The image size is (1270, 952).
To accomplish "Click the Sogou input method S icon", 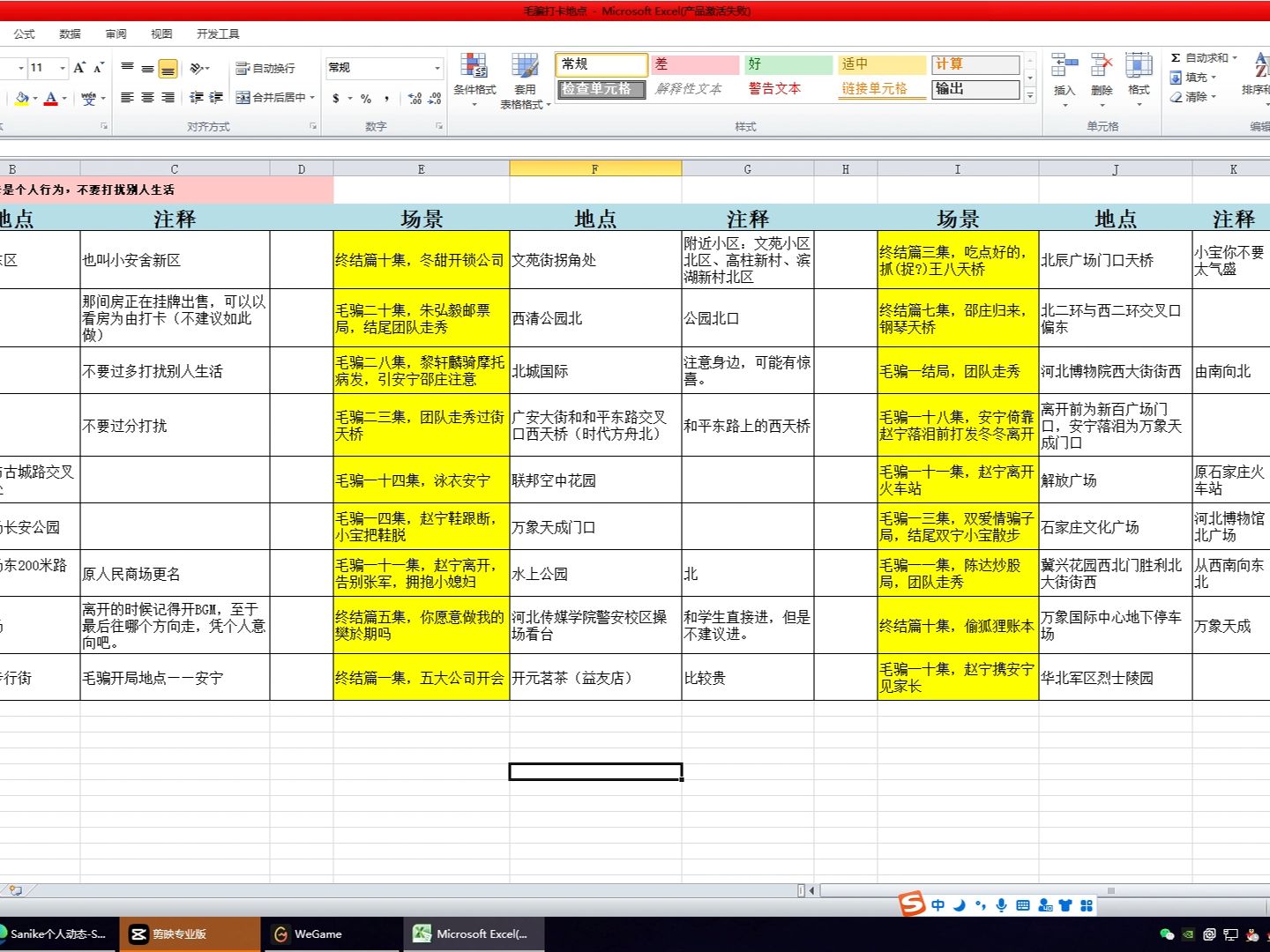I will pos(912,904).
